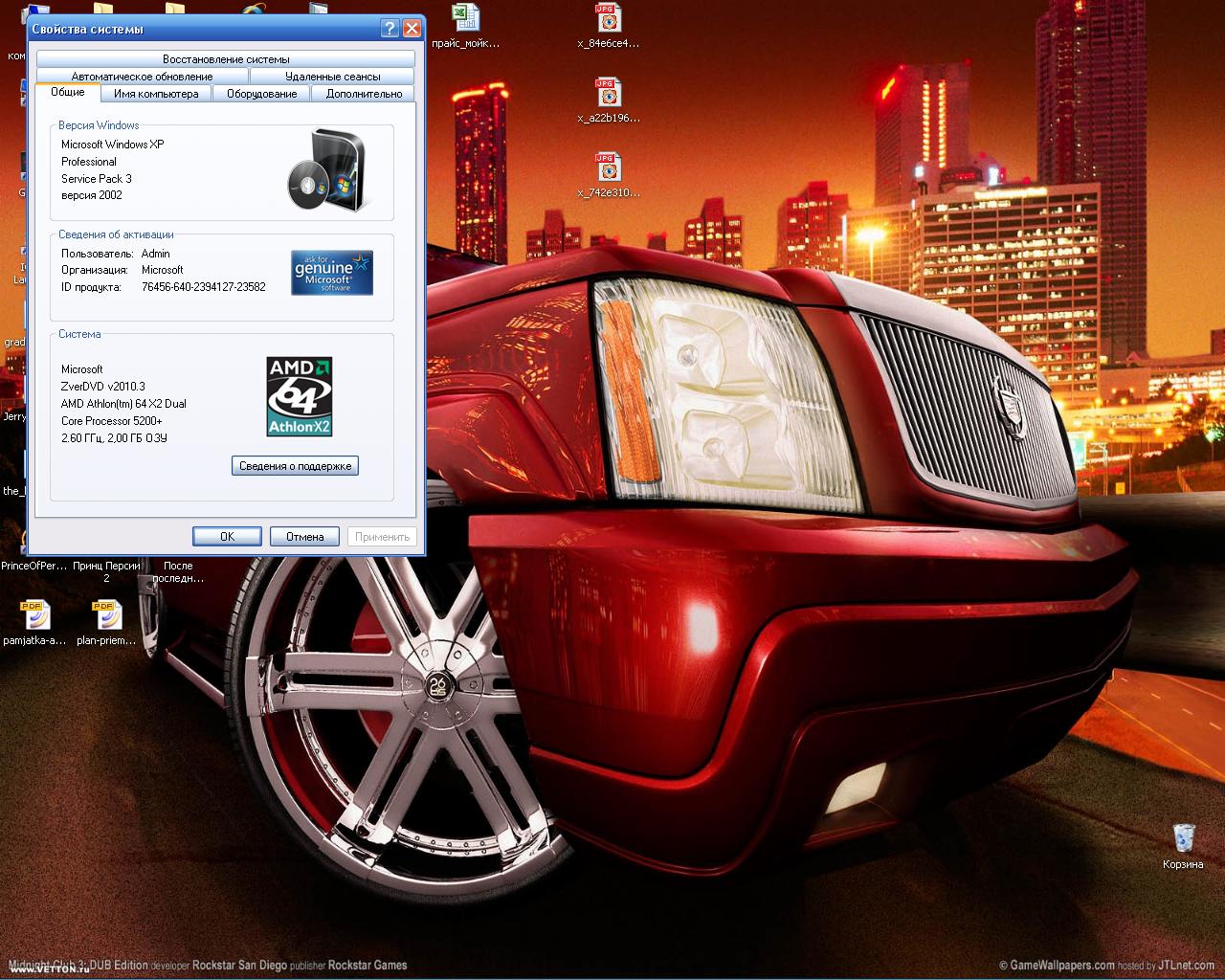Click the Свойства системы title bar text
The width and height of the screenshot is (1225, 980).
pos(88,29)
